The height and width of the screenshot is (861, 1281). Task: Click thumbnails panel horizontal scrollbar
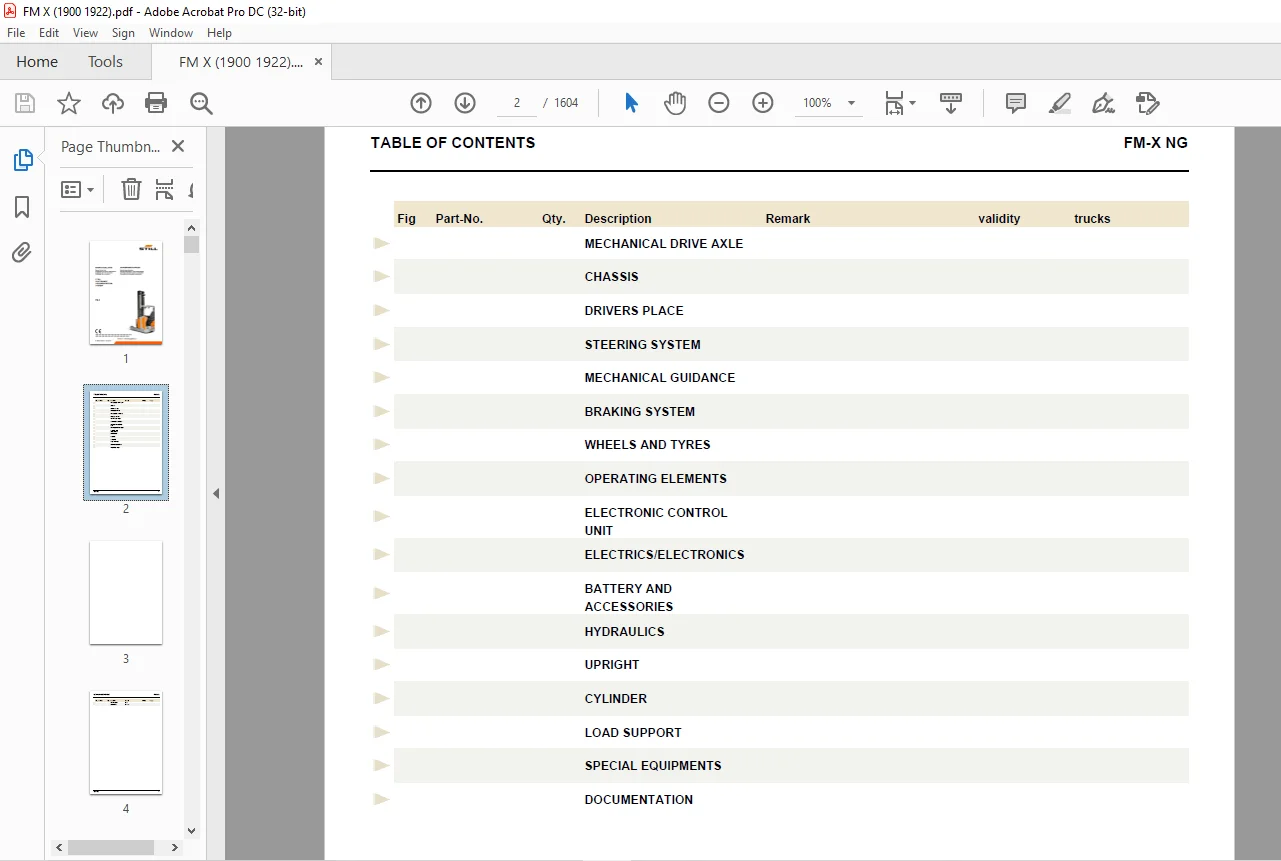111,847
